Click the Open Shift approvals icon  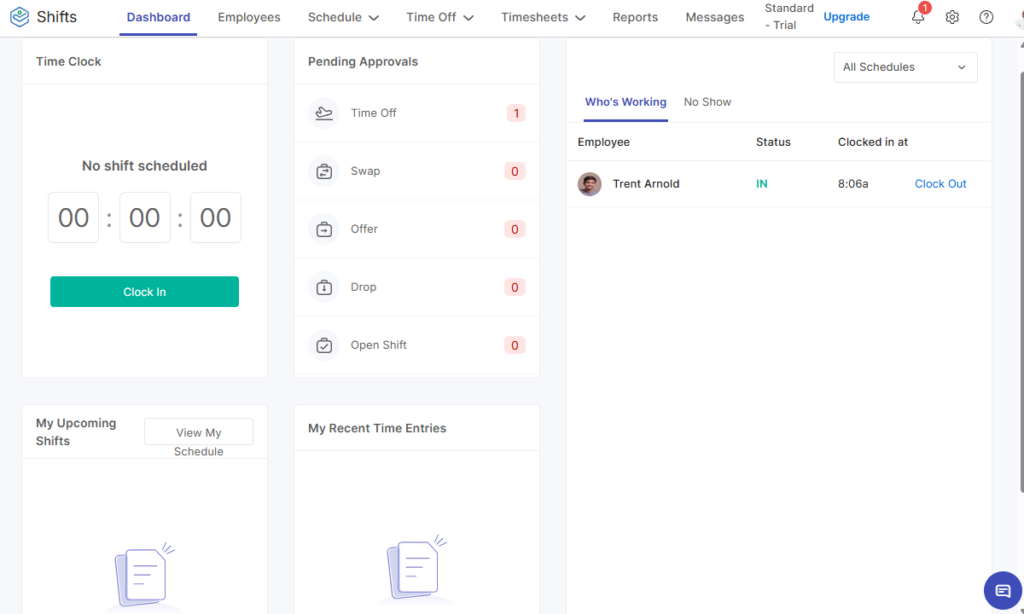[324, 345]
